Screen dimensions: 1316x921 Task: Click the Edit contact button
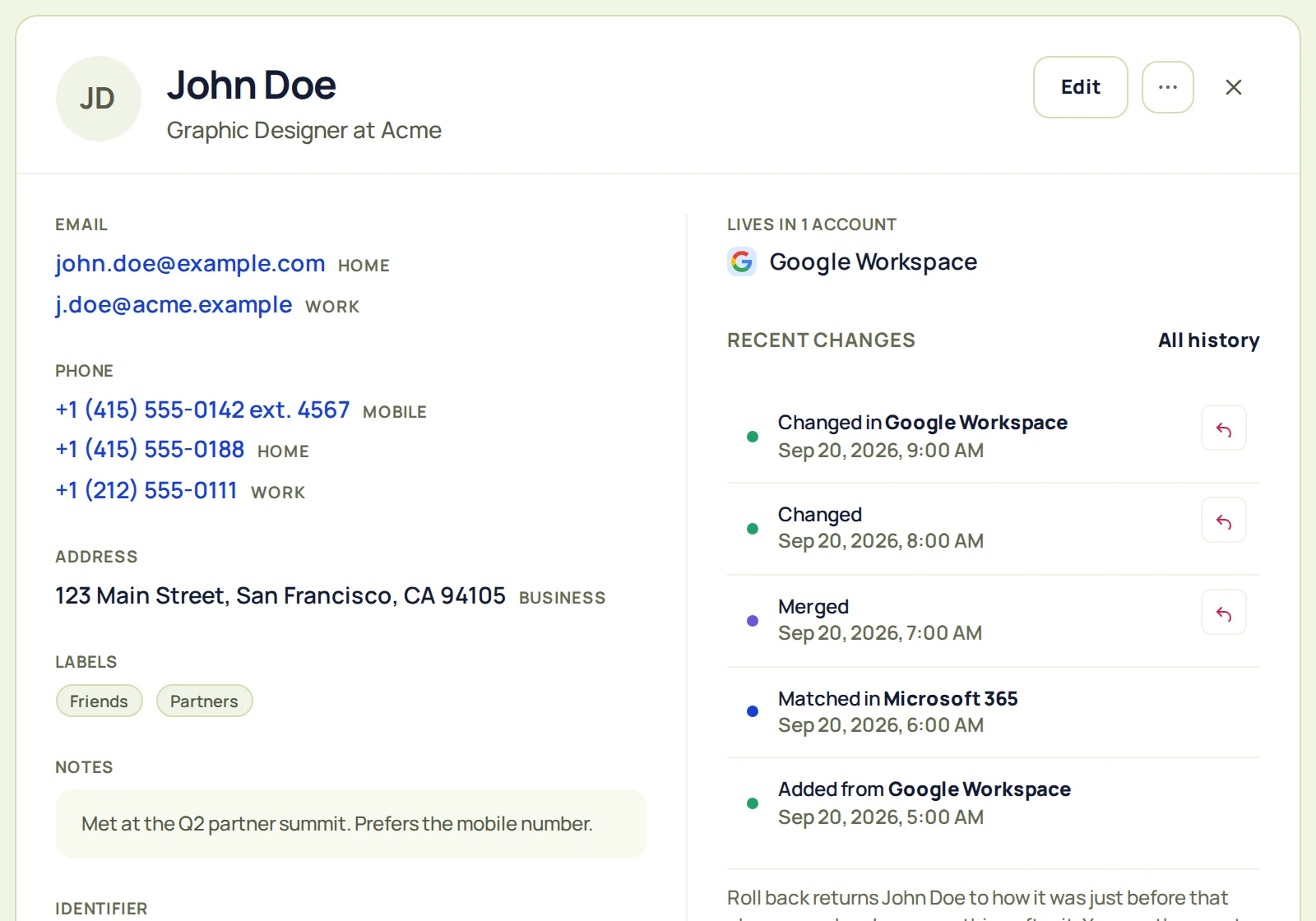click(1080, 87)
